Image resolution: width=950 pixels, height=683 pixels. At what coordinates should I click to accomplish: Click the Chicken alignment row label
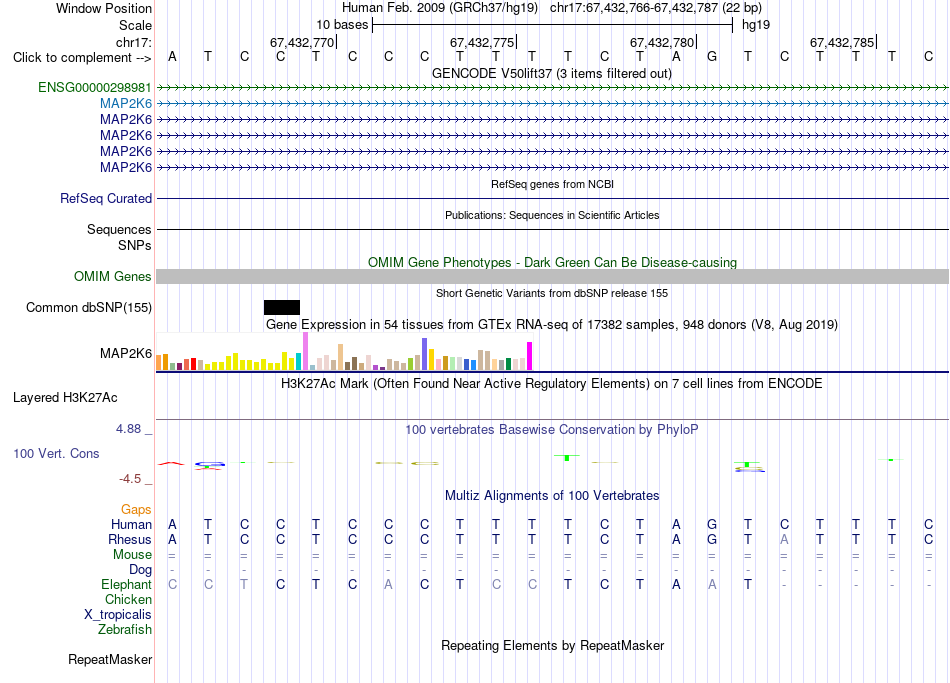[128, 599]
